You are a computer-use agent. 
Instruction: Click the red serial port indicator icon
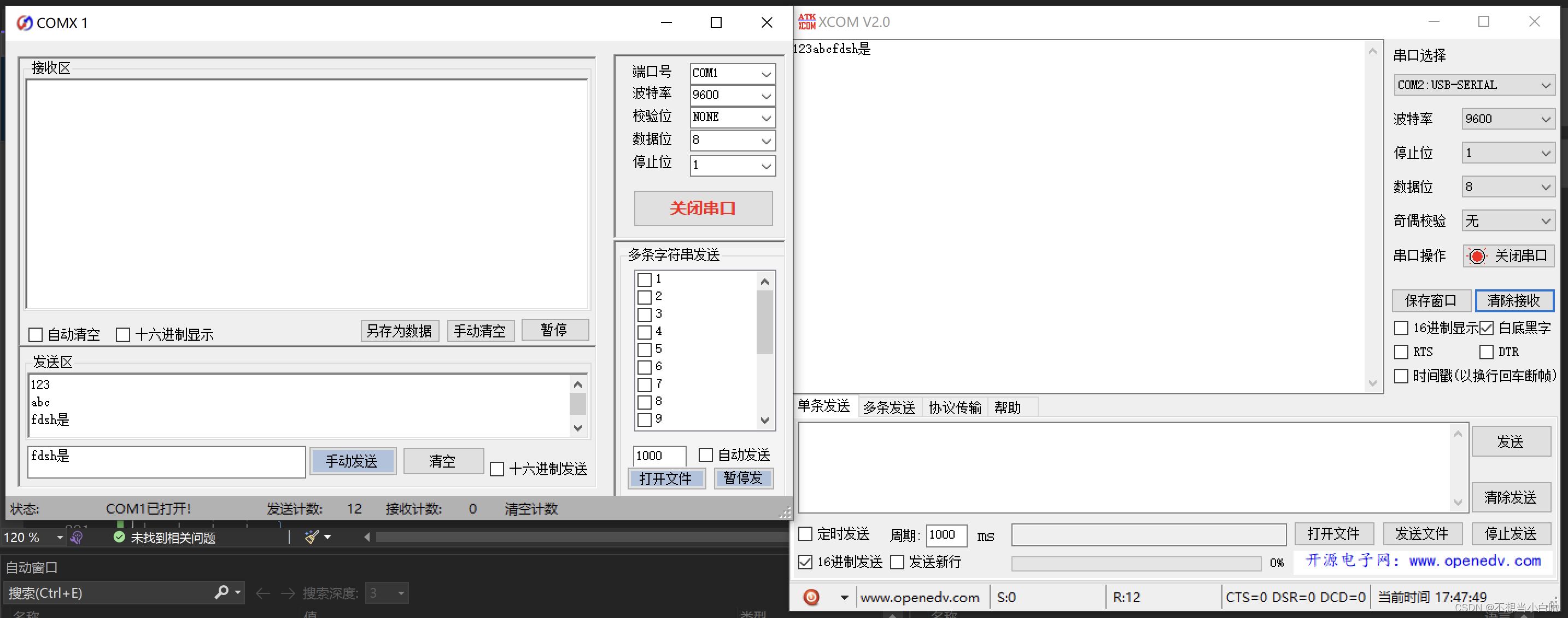(1476, 256)
